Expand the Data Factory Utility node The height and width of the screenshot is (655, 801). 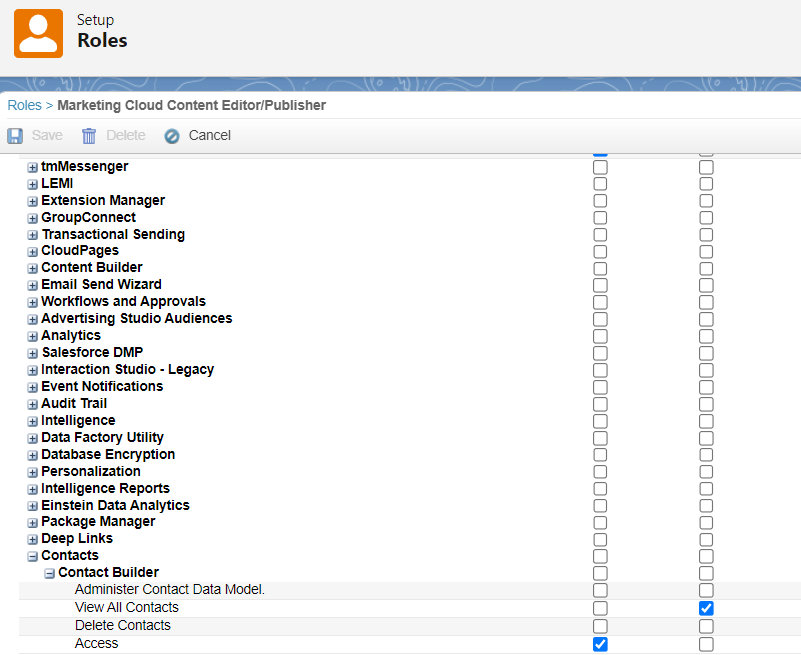33,438
